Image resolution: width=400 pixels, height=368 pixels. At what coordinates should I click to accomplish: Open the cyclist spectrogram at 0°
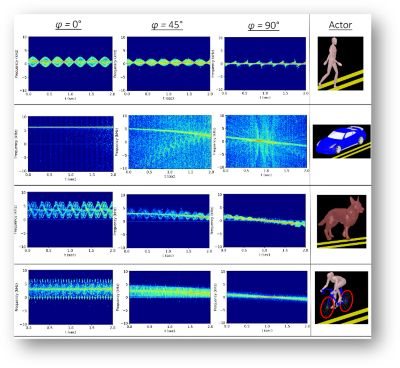71,297
